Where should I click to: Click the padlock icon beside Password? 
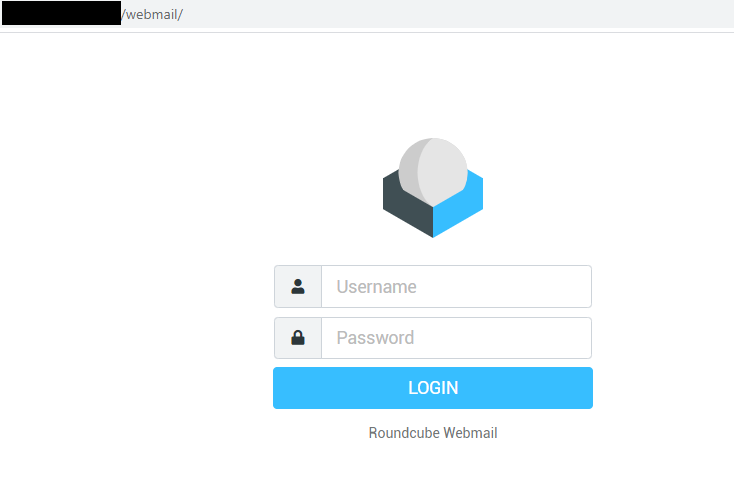(x=298, y=338)
